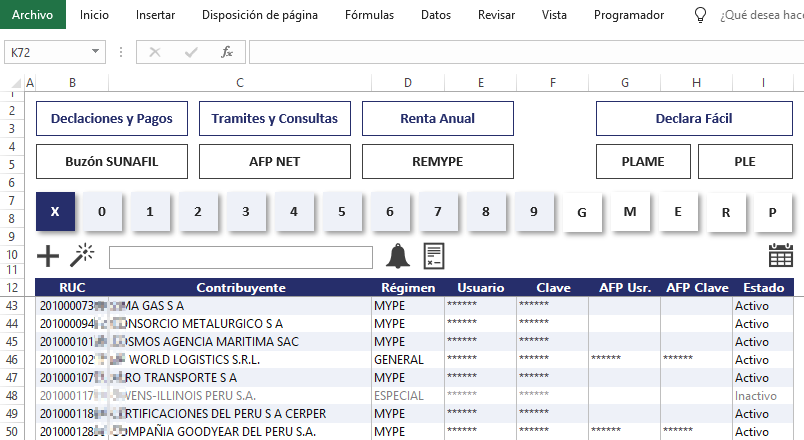This screenshot has height=440, width=804.
Task: Select the ESPECIAL regime cell
Action: click(x=408, y=395)
